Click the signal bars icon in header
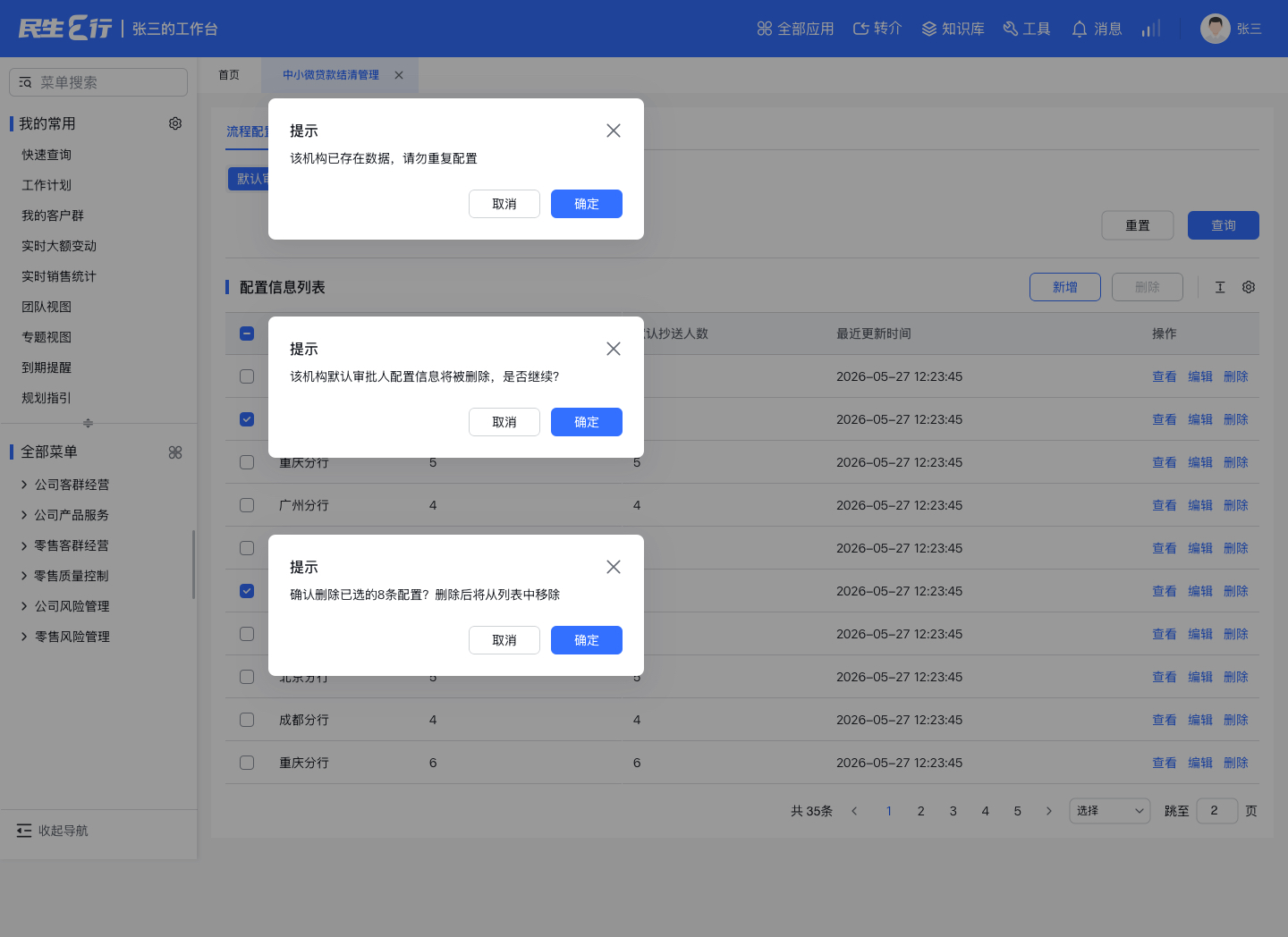The width and height of the screenshot is (1288, 937). pos(1151,29)
